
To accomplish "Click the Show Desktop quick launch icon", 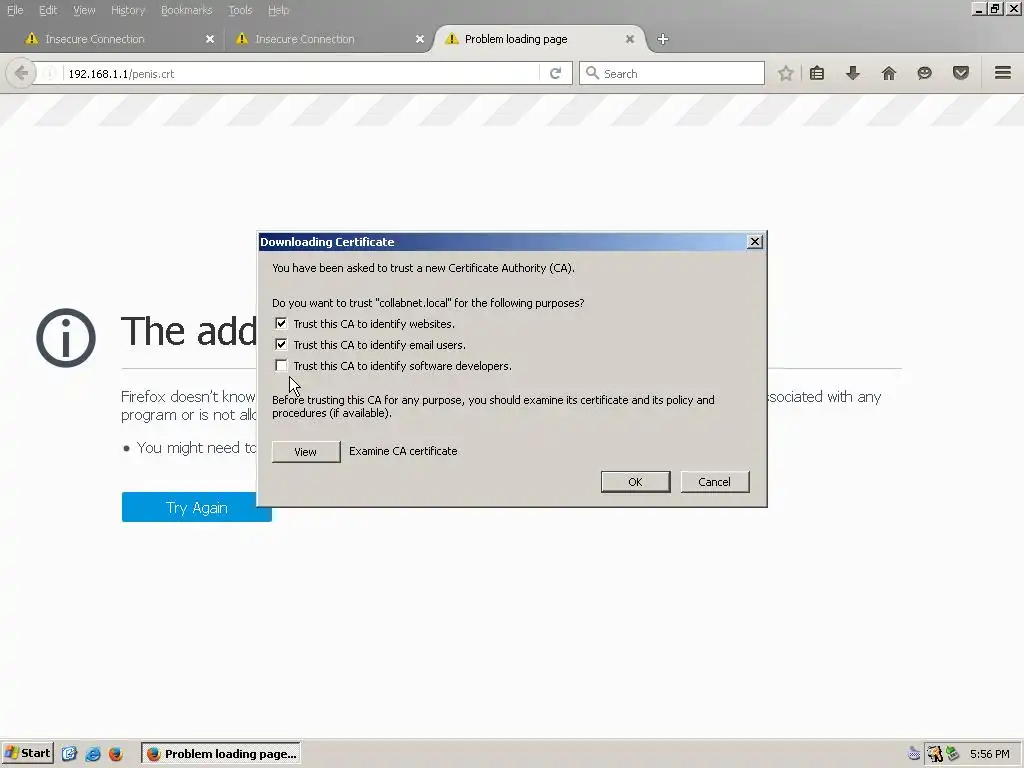I will click(x=69, y=754).
